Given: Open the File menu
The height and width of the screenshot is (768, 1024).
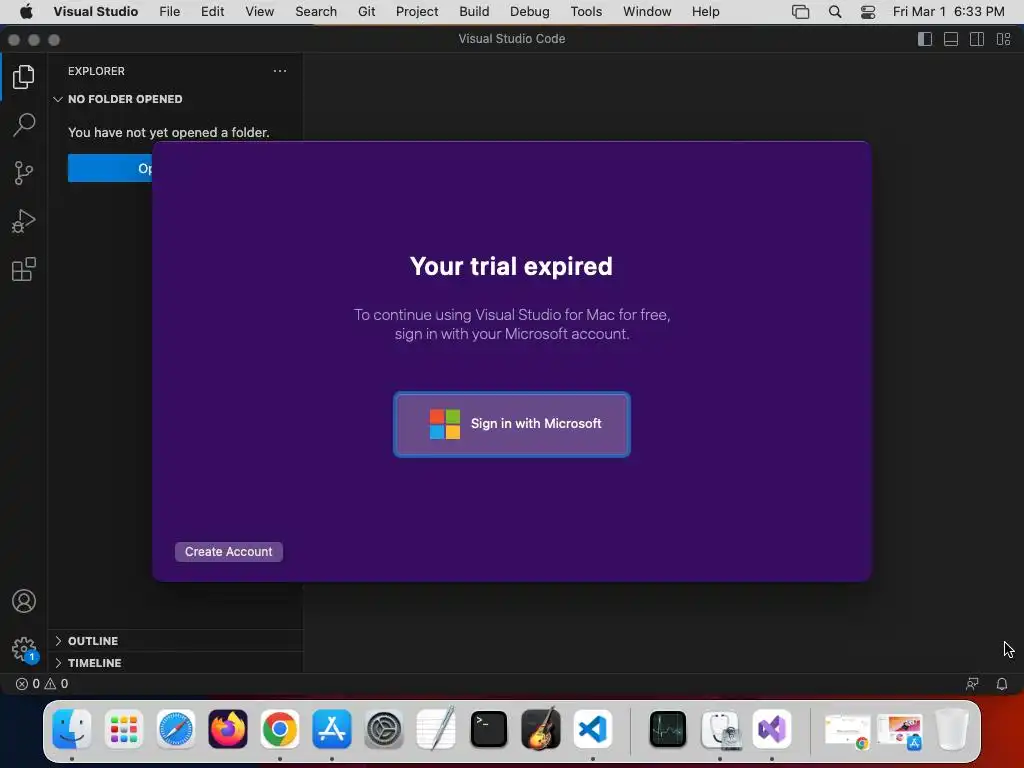Looking at the screenshot, I should 170,12.
